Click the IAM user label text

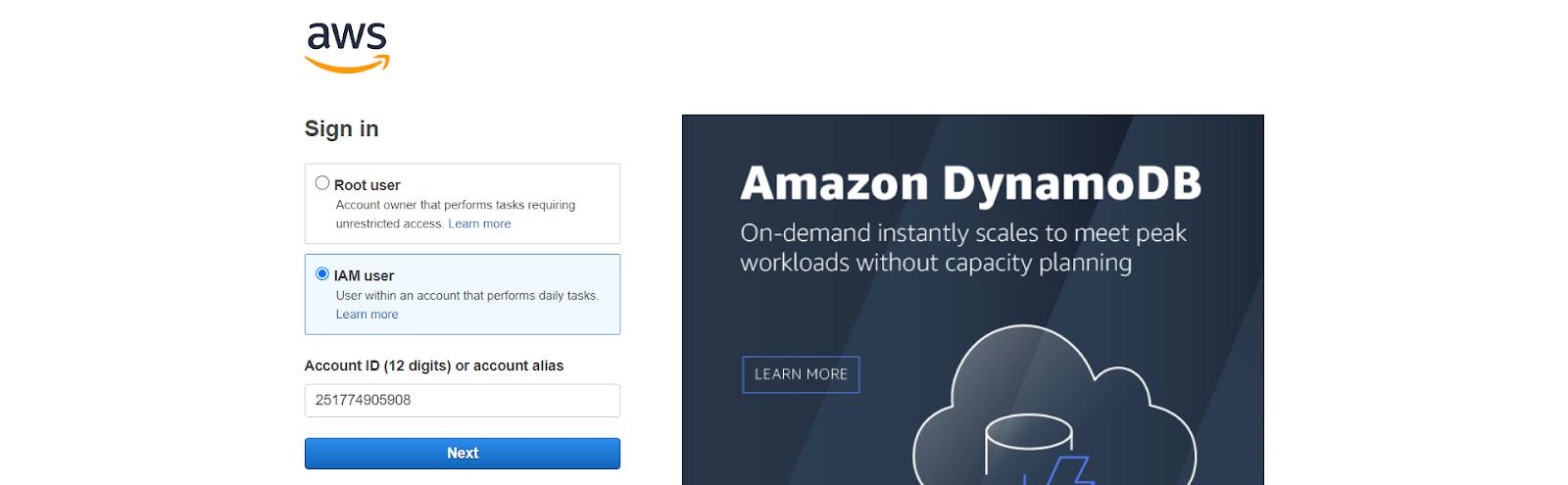pyautogui.click(x=365, y=276)
